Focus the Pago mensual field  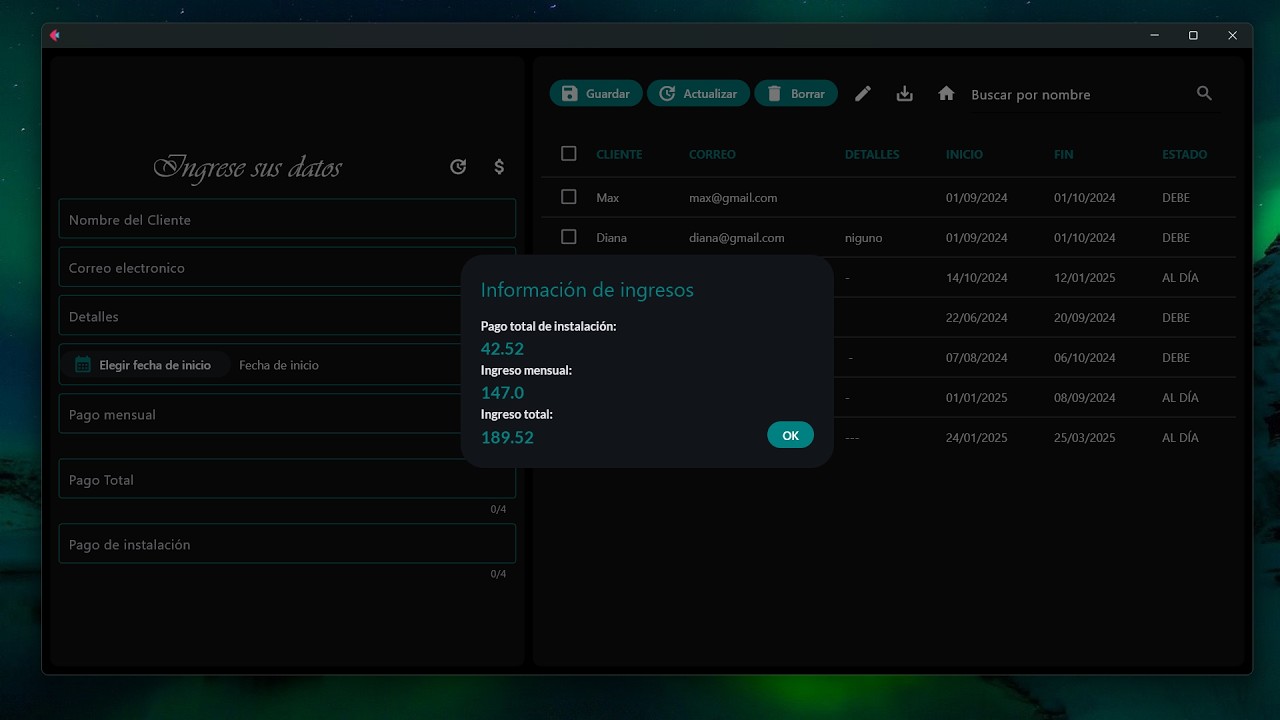(x=287, y=414)
